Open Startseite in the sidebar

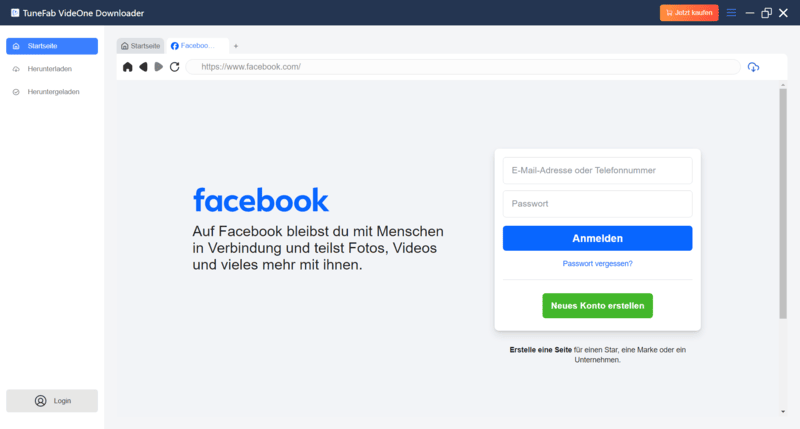52,46
